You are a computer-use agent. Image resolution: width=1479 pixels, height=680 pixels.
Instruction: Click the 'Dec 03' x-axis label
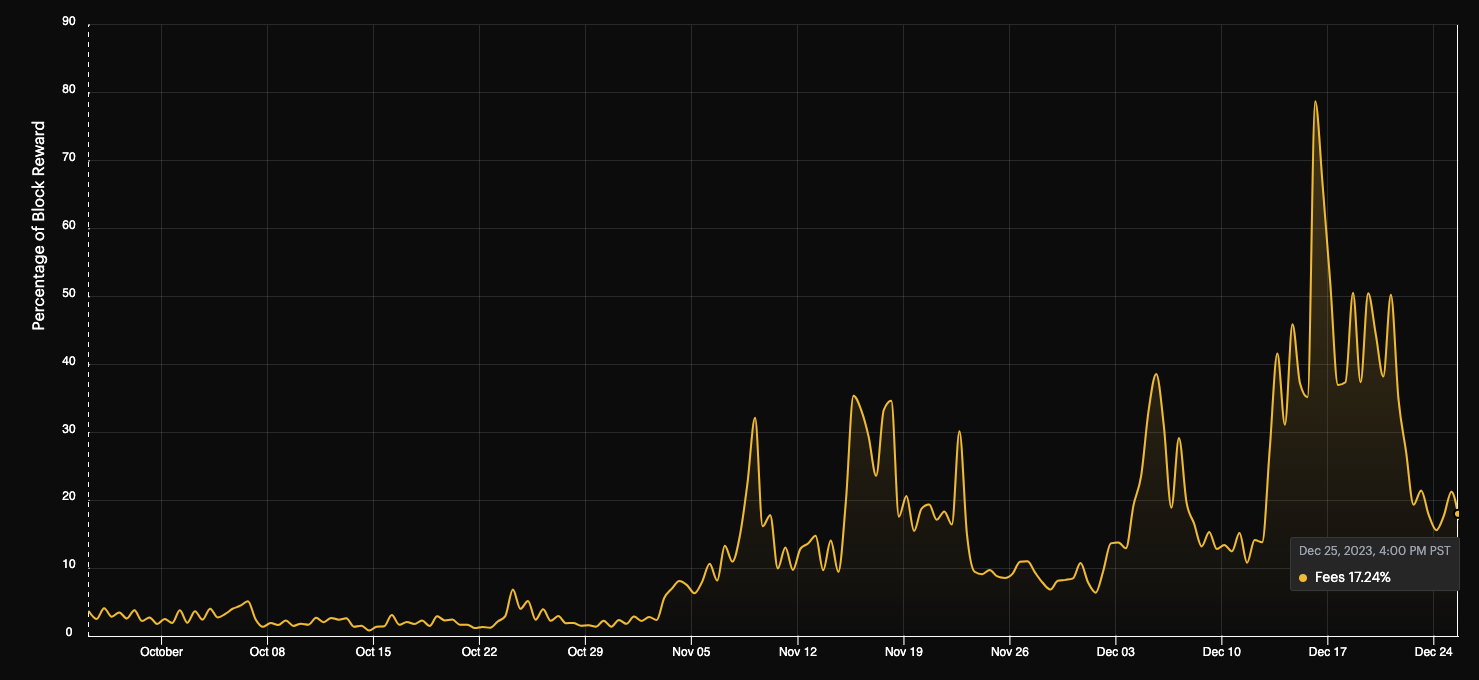1116,652
